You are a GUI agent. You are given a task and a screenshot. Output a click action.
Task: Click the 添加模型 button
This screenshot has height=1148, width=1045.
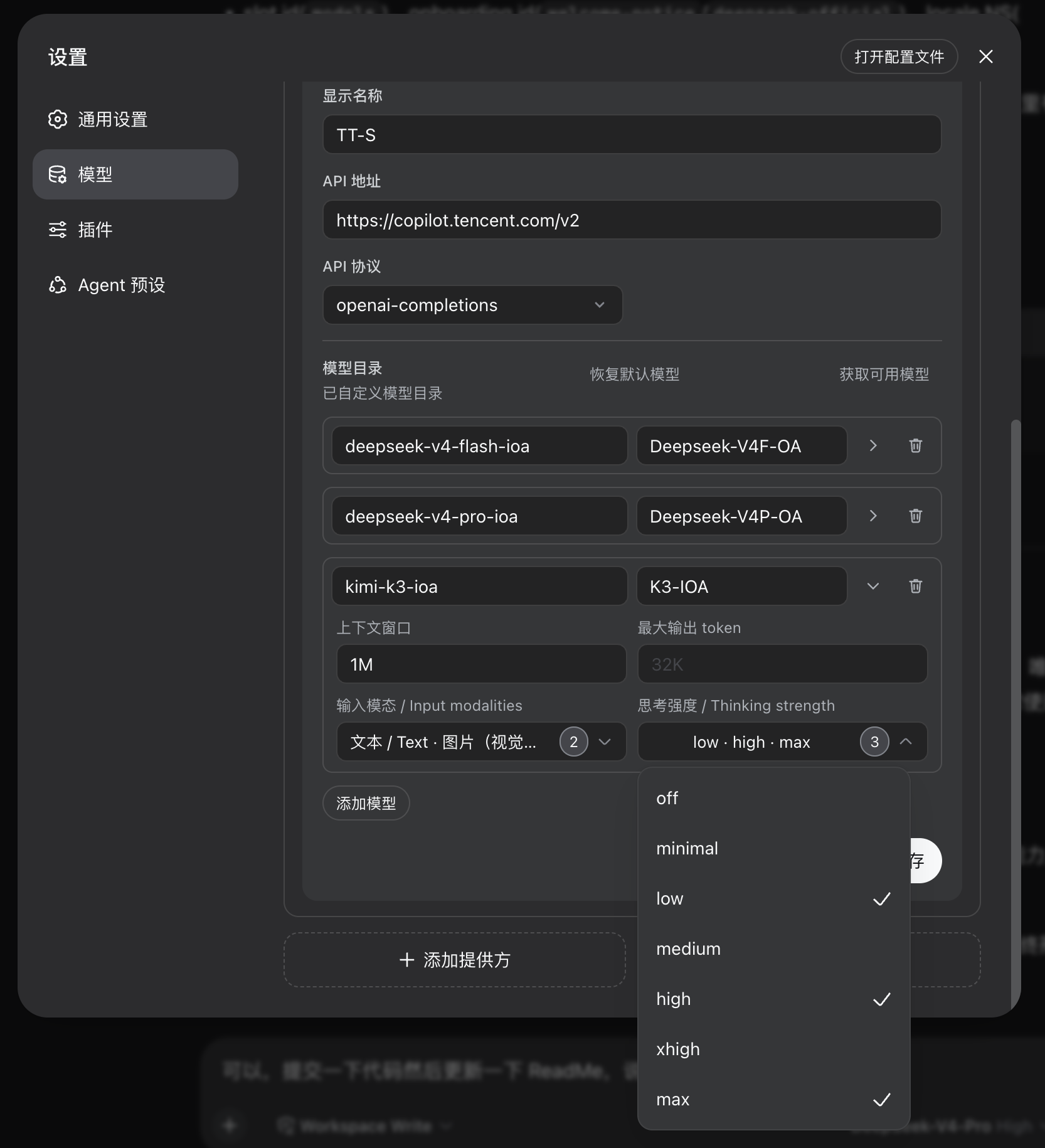click(366, 803)
